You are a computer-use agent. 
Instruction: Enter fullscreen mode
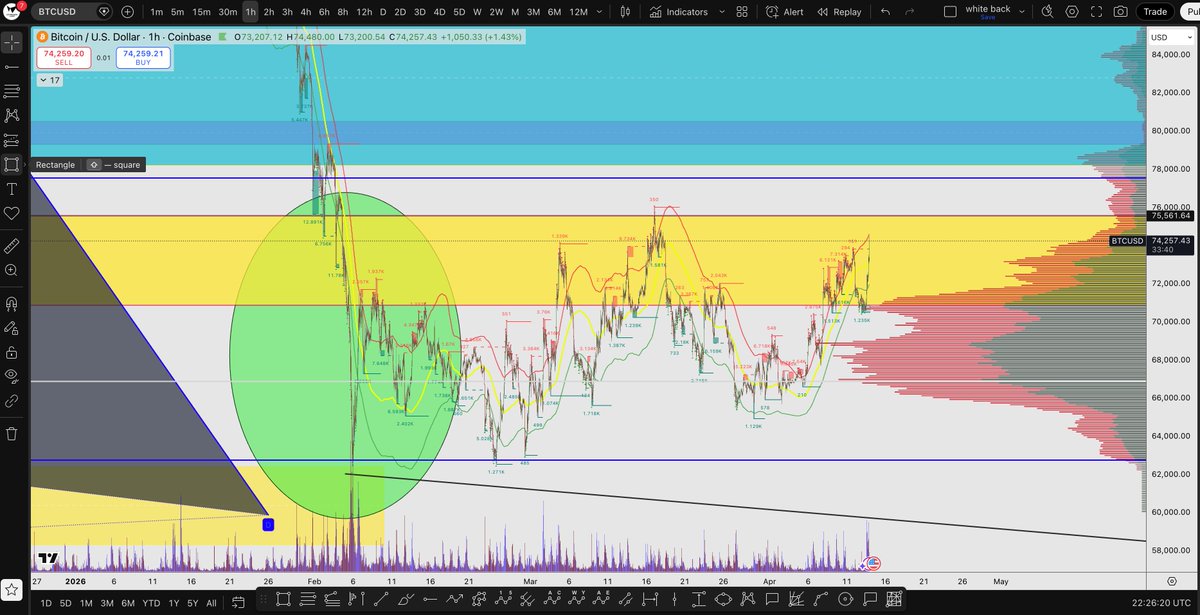coord(1095,12)
